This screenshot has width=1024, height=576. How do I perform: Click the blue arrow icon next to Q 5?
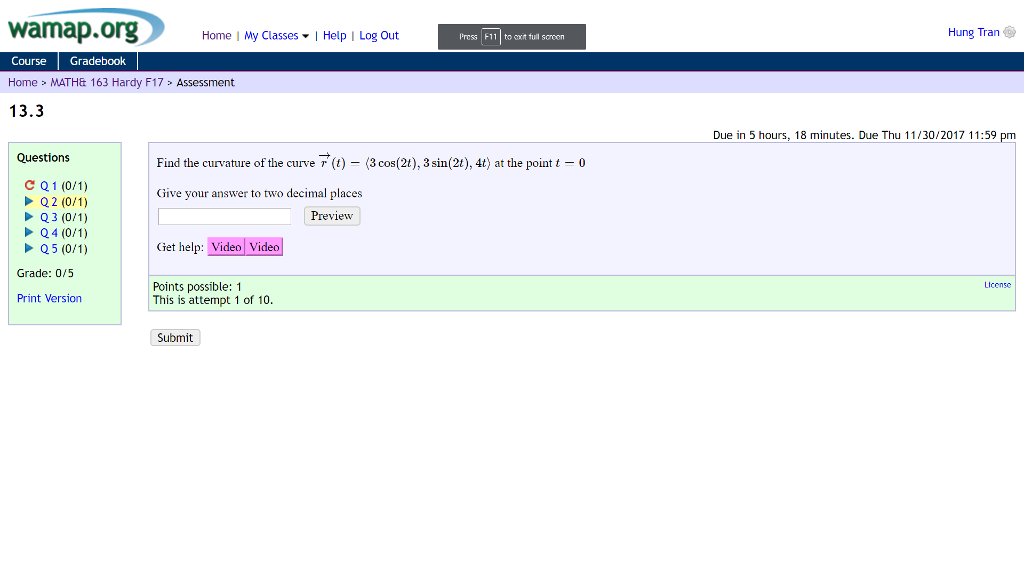pyautogui.click(x=31, y=248)
